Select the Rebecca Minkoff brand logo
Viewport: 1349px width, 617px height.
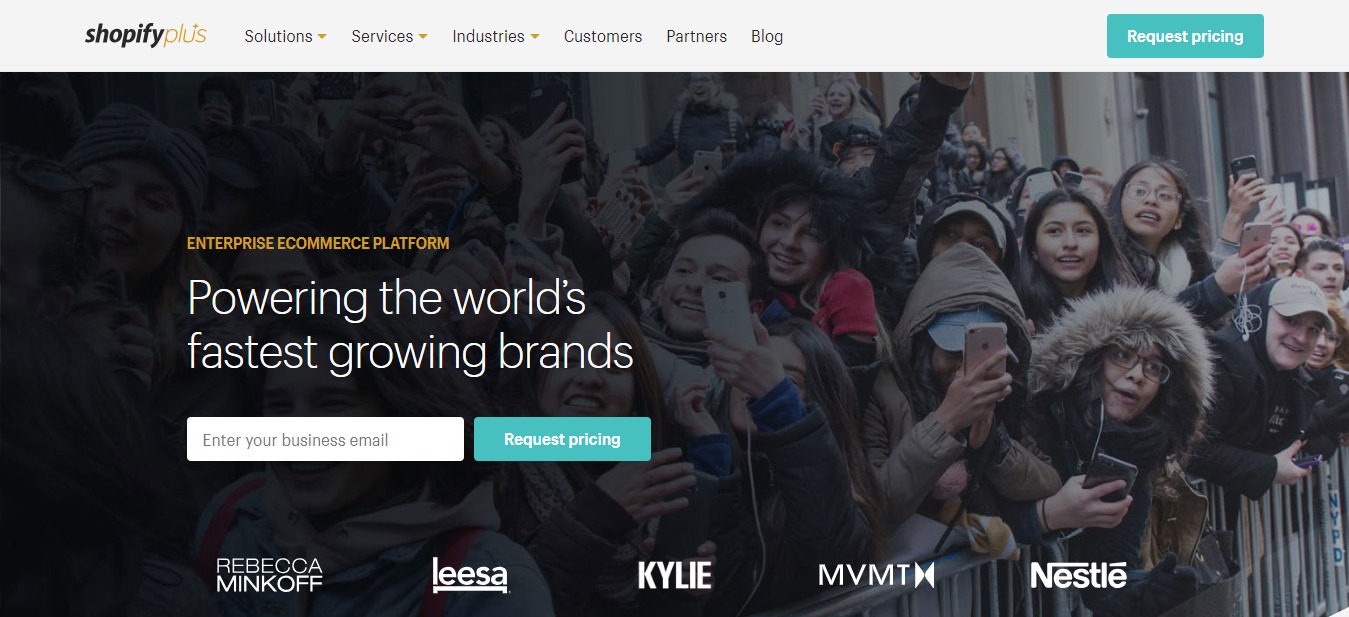coord(269,575)
